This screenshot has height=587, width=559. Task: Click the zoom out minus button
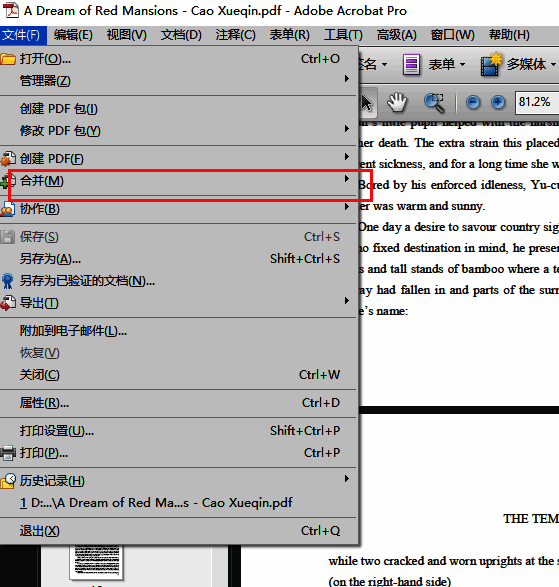tap(473, 102)
